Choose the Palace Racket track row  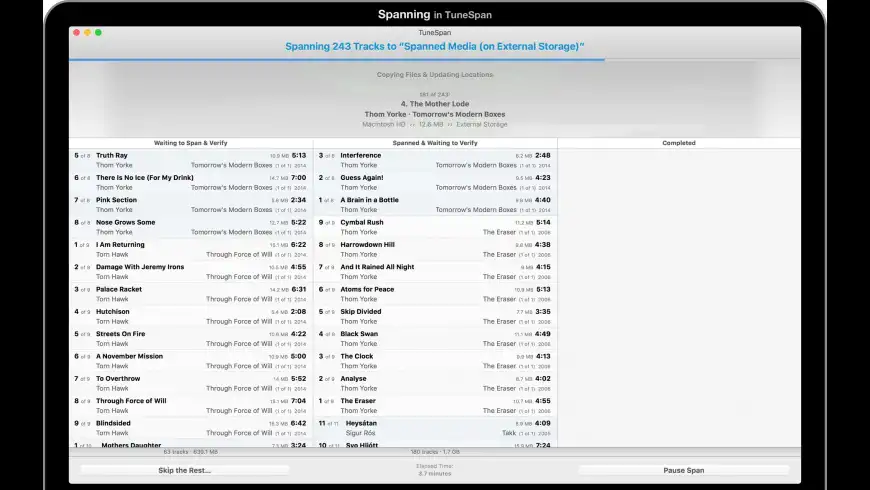point(190,294)
